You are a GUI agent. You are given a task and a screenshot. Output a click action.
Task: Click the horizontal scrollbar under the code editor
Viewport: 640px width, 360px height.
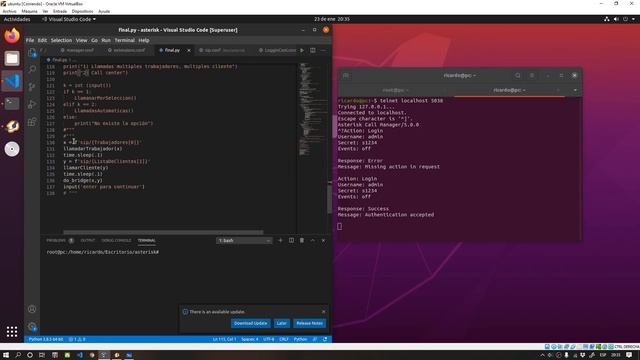(163, 232)
